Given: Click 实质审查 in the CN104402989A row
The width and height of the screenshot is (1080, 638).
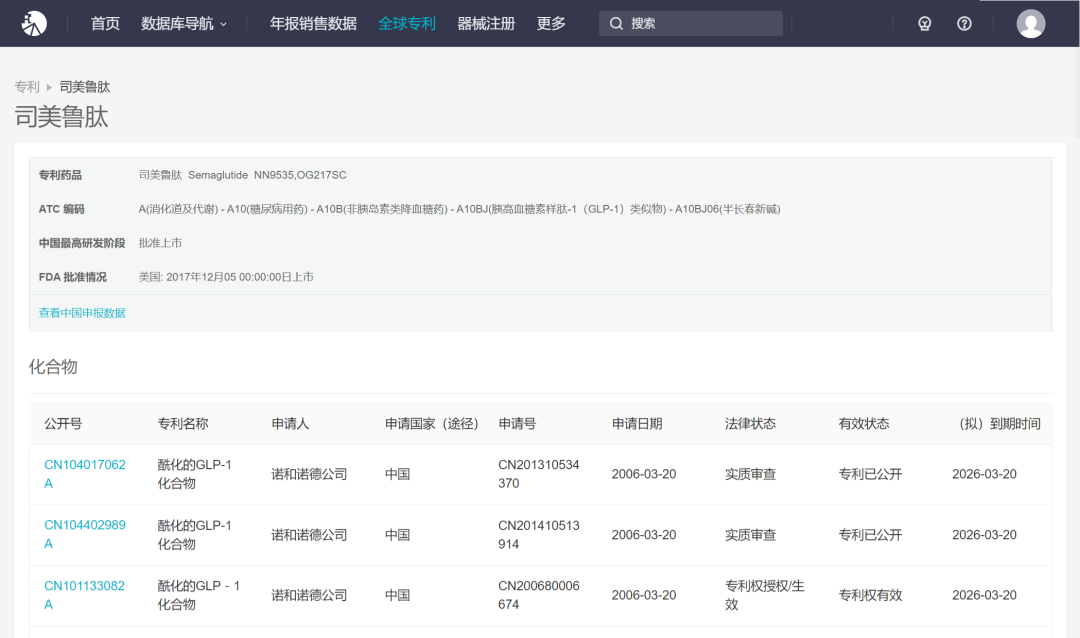Looking at the screenshot, I should coord(751,535).
